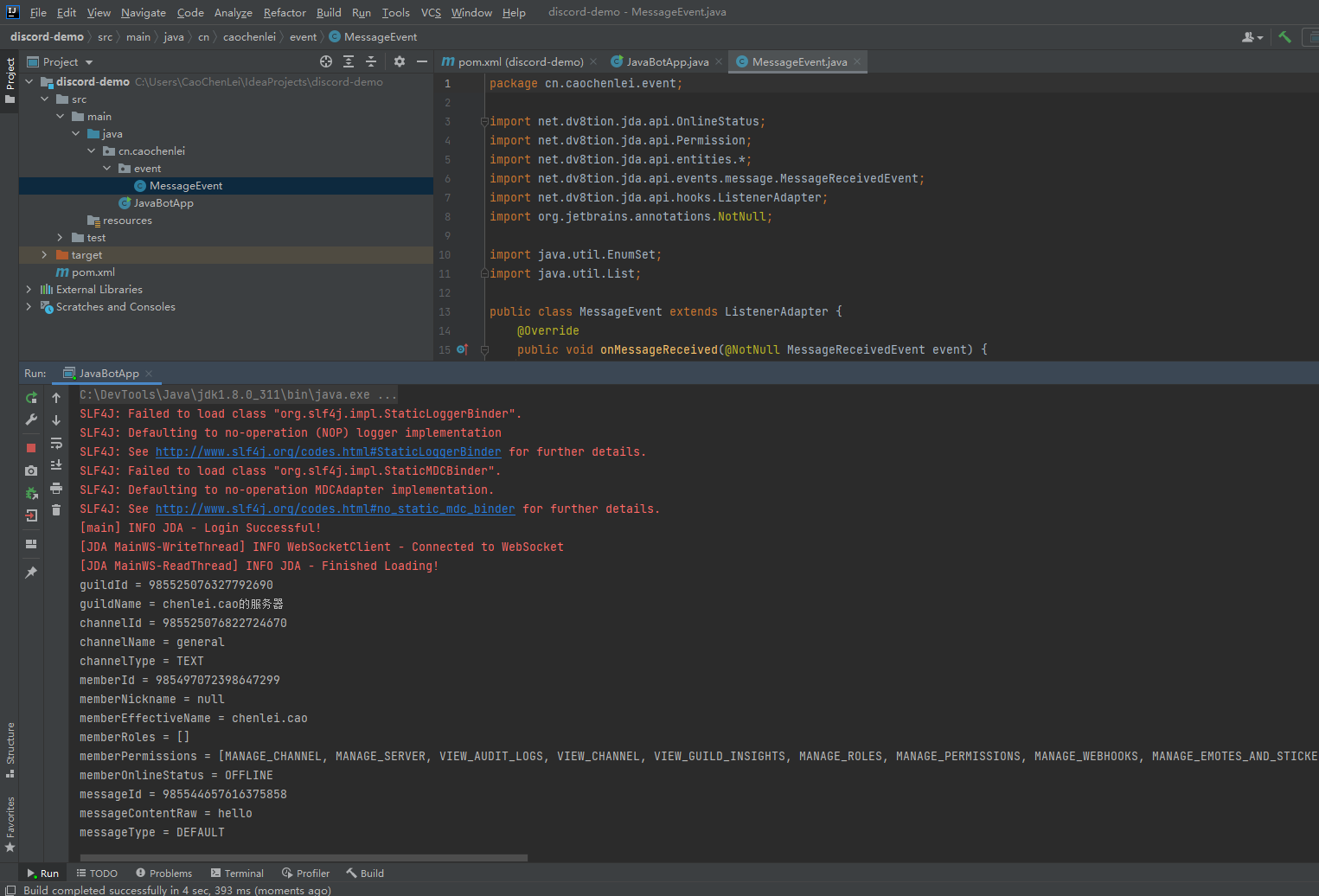The width and height of the screenshot is (1319, 896).
Task: Collapse the java folder node
Action: tap(76, 134)
